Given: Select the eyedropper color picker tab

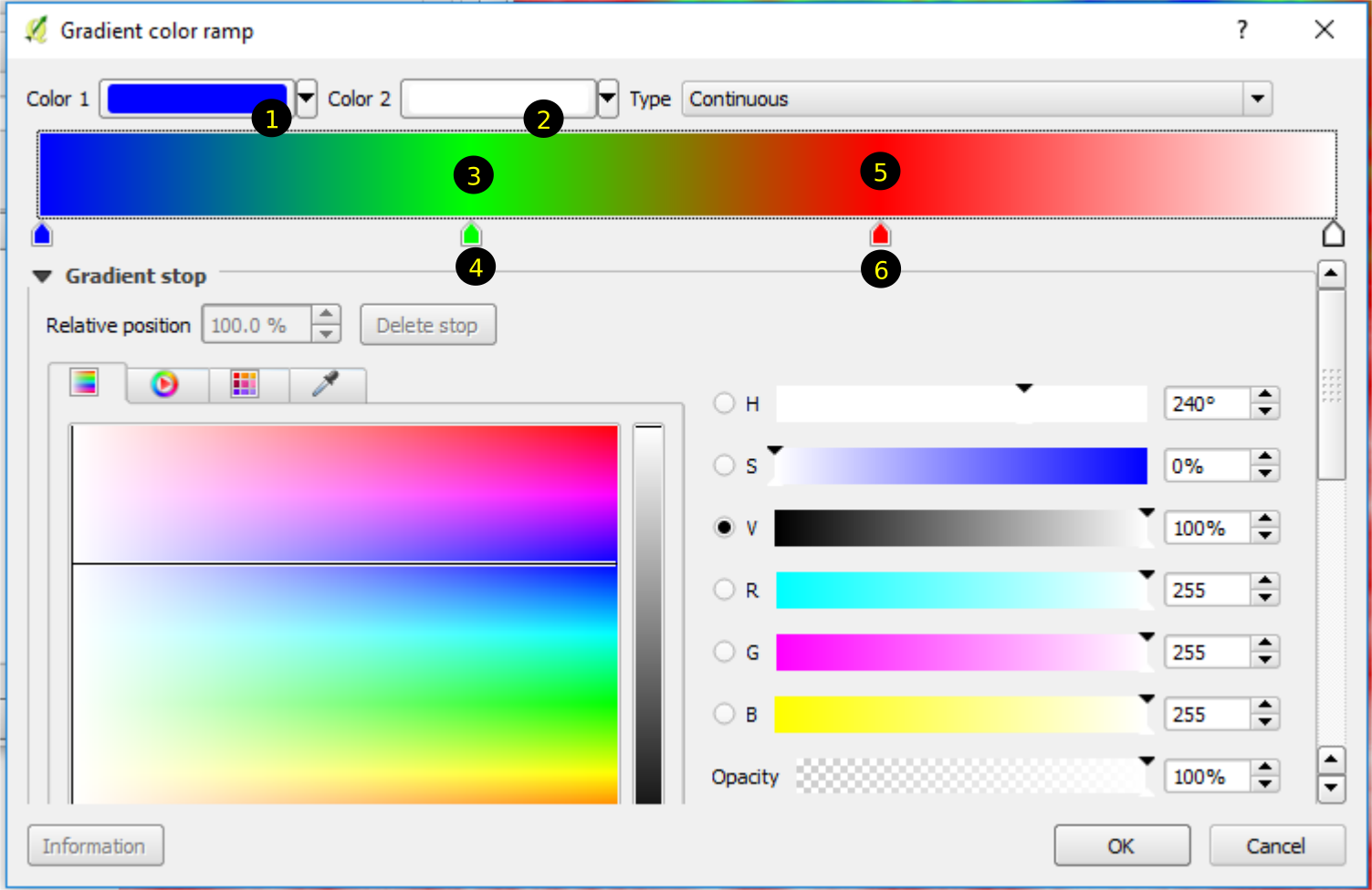Looking at the screenshot, I should point(326,384).
